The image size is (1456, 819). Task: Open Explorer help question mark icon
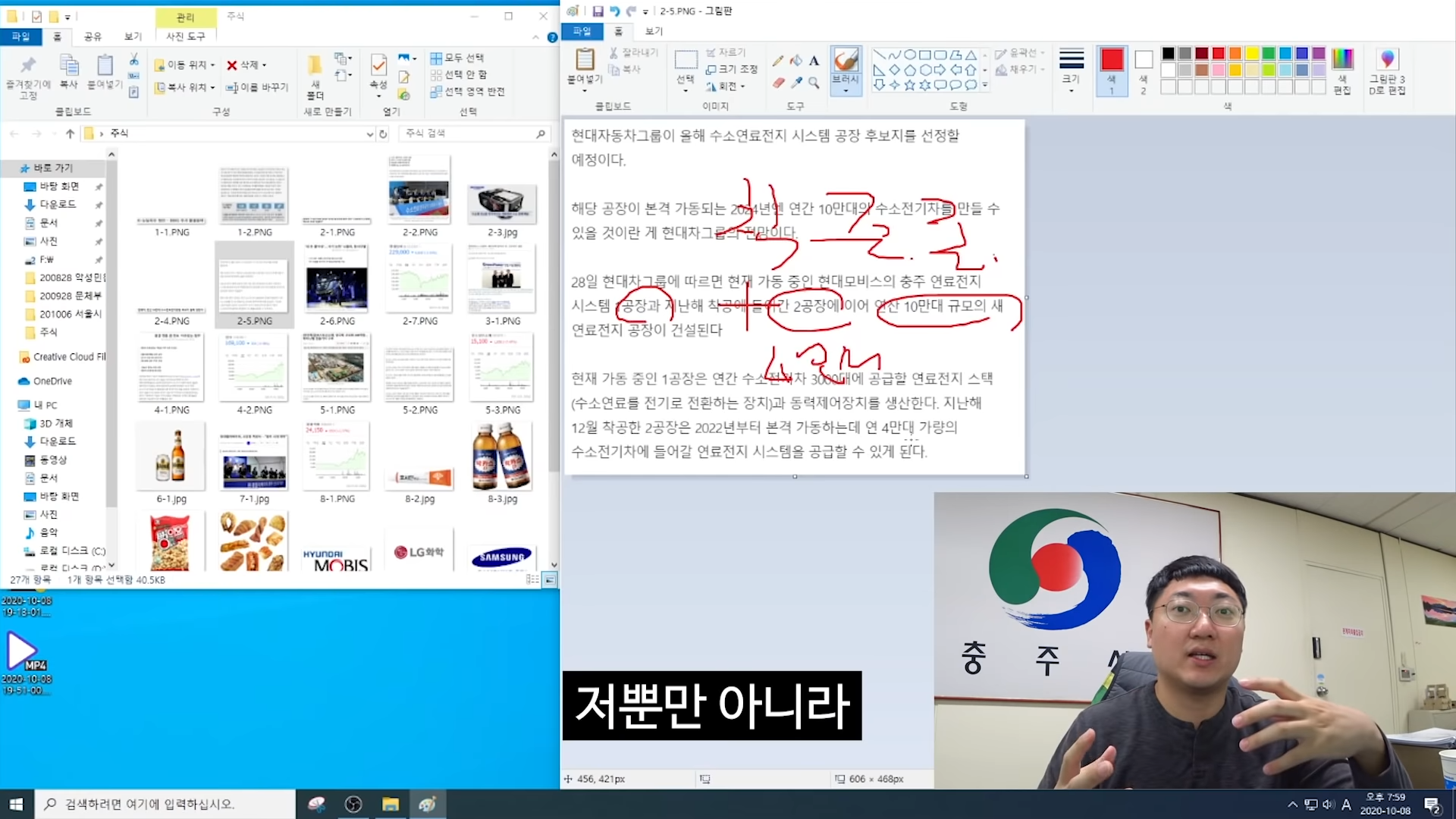pos(552,37)
